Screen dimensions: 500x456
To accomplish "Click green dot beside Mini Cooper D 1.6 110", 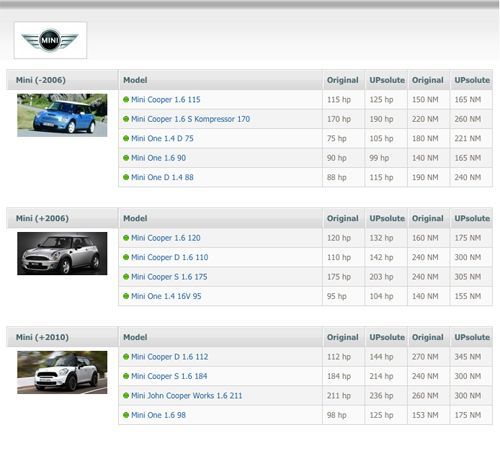I will click(126, 257).
